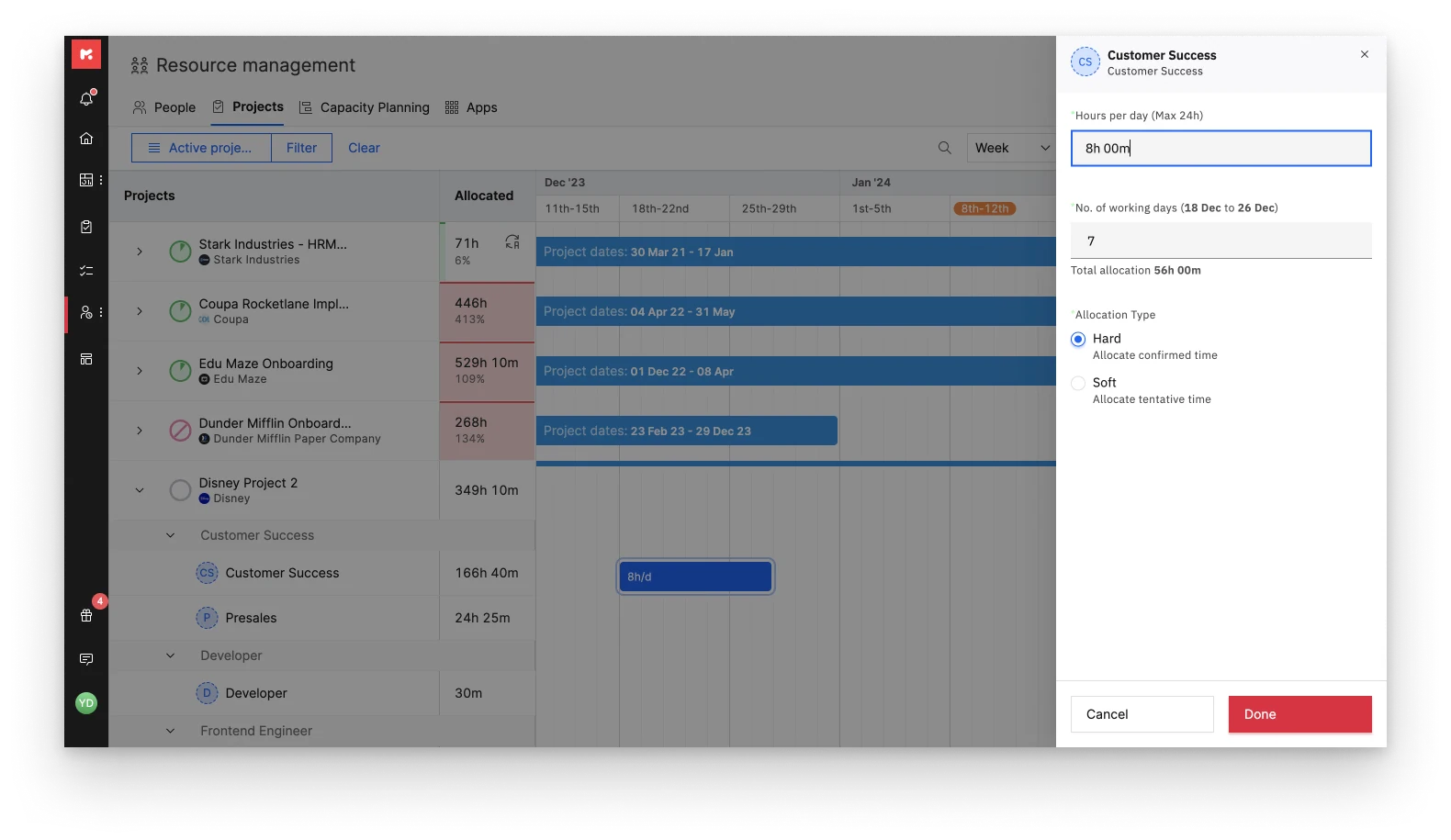Click the Dunder Mifflin blocked status icon

(x=181, y=431)
